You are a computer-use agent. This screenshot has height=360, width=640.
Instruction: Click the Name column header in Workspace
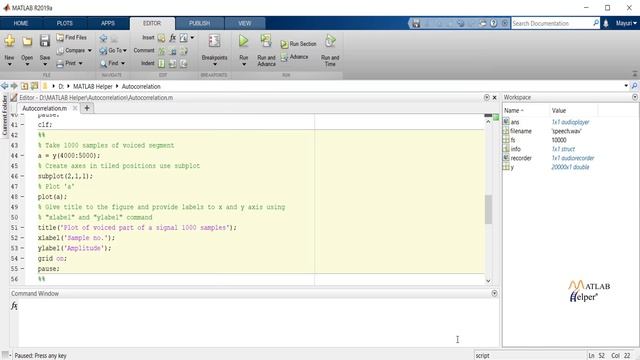(526, 111)
